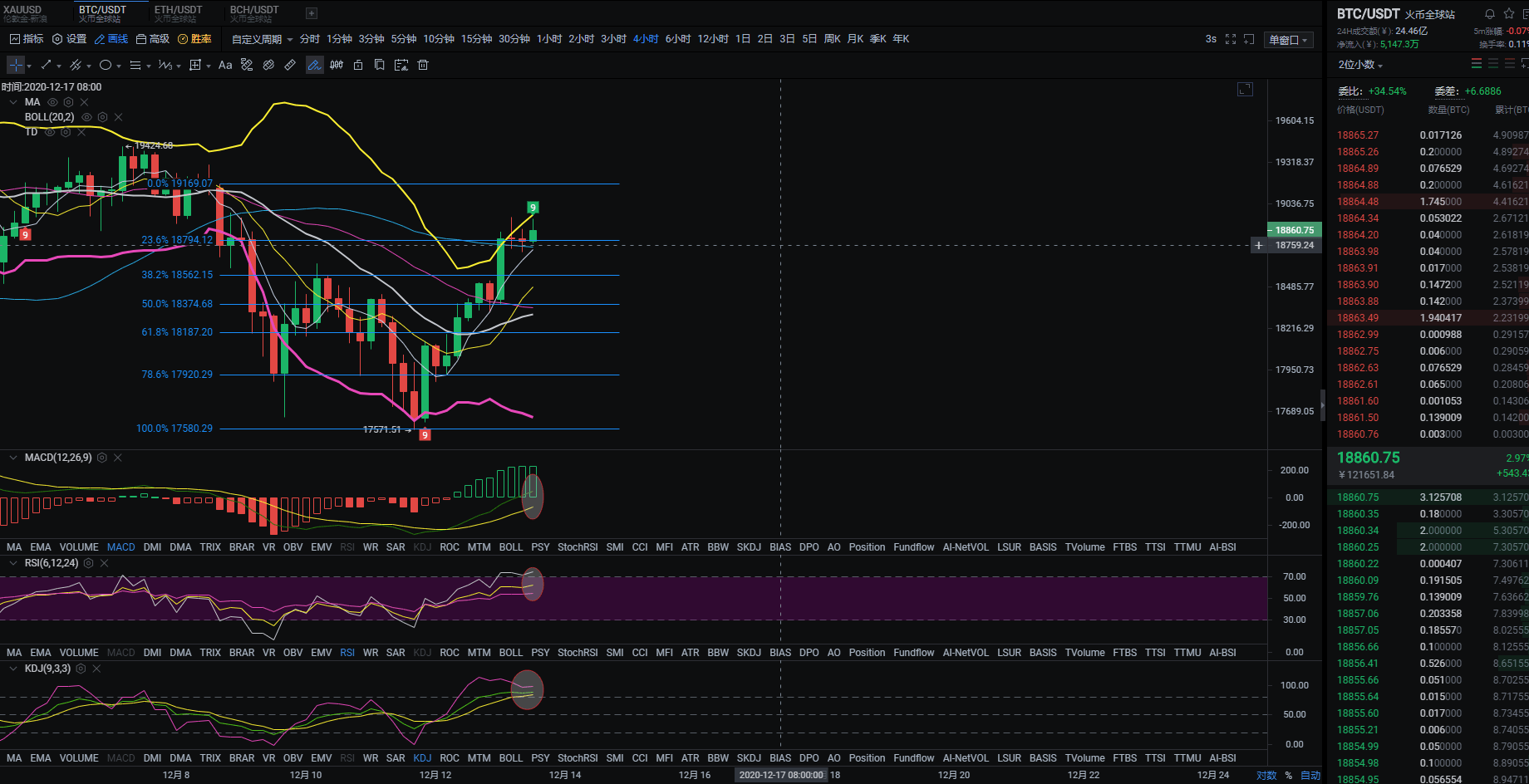Select the Aa text annotation tool

(x=225, y=65)
